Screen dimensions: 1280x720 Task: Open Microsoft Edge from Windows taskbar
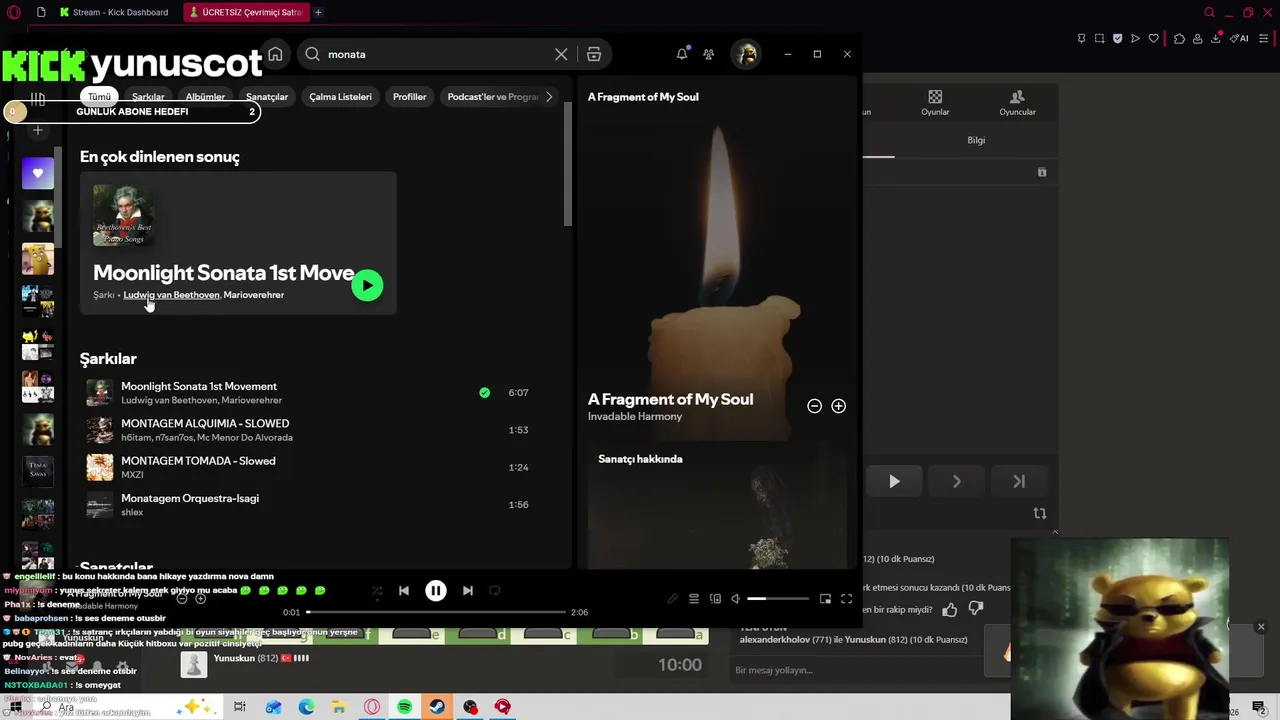[306, 707]
